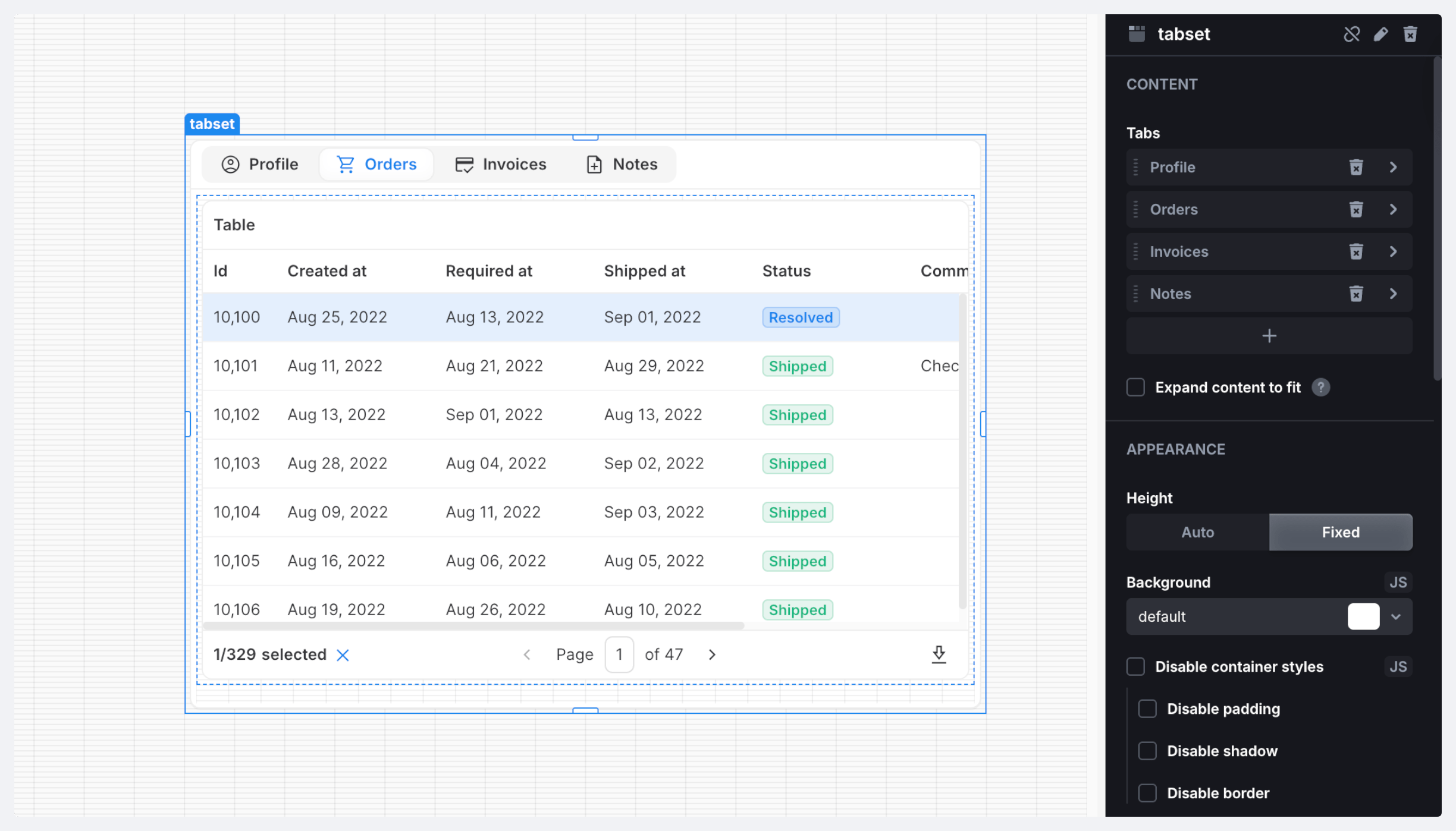Add a new tab with the plus button
Screen dimensions: 1456x831
point(1269,336)
